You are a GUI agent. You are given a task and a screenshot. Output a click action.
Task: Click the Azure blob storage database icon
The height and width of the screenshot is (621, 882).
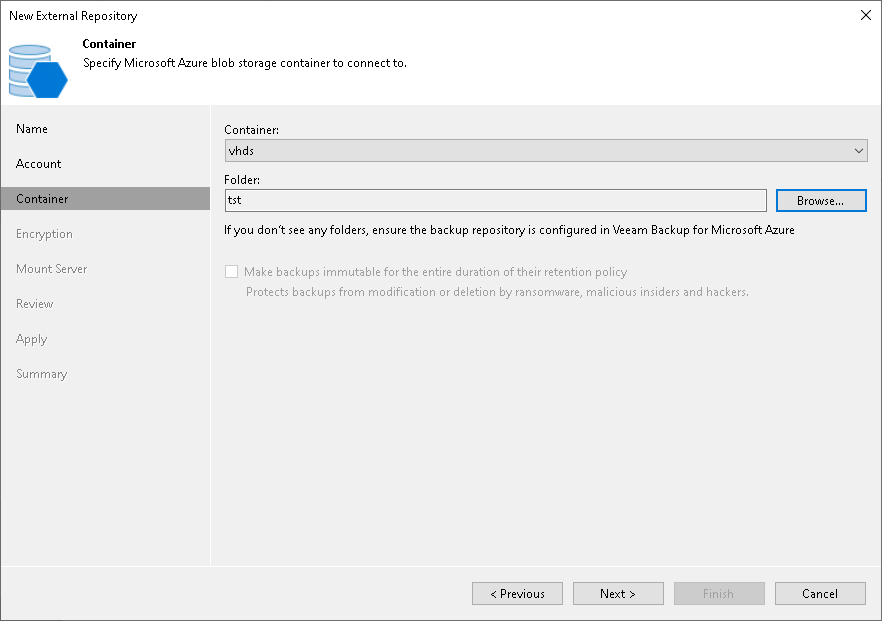tap(38, 71)
